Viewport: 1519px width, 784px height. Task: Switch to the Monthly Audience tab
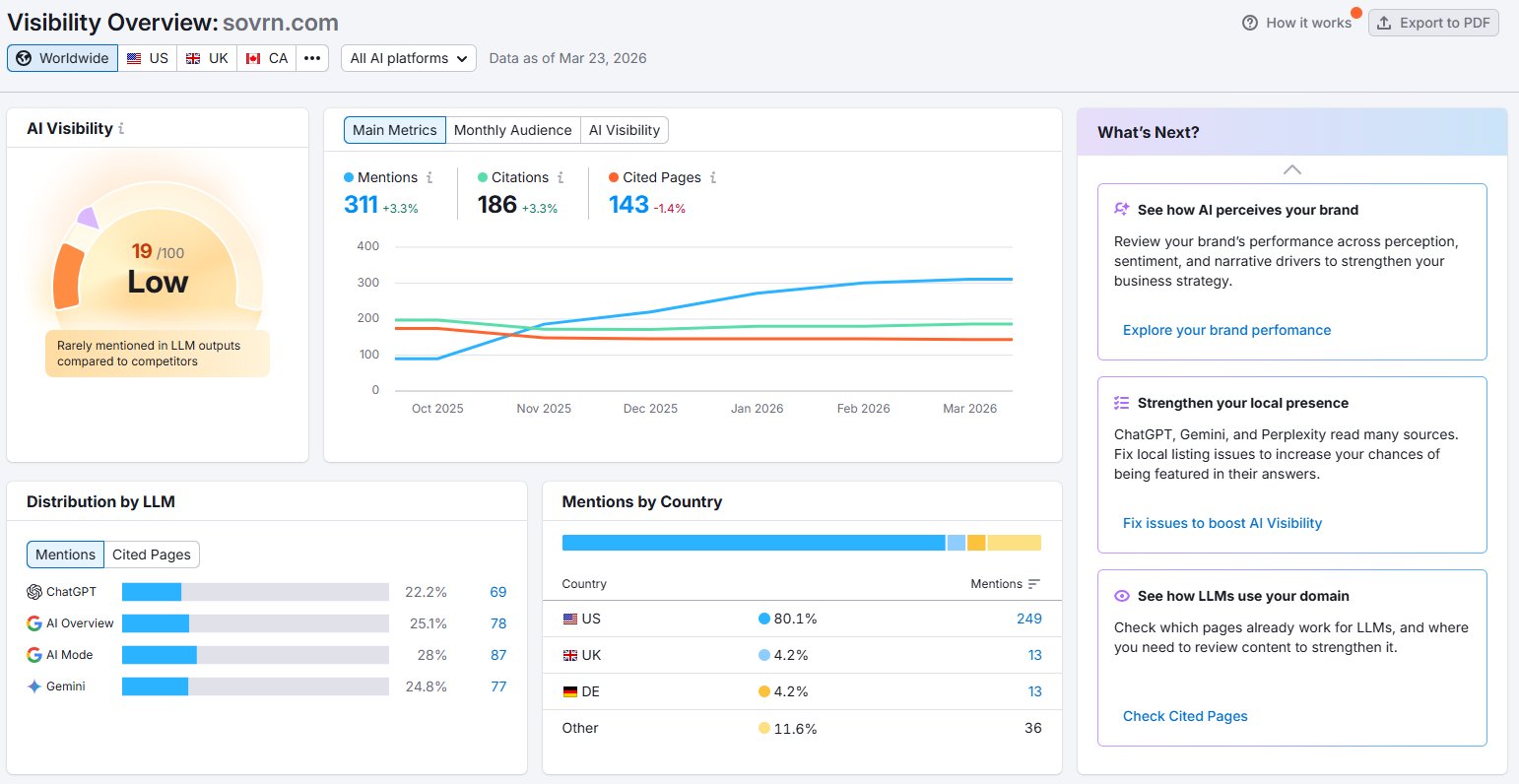[512, 130]
